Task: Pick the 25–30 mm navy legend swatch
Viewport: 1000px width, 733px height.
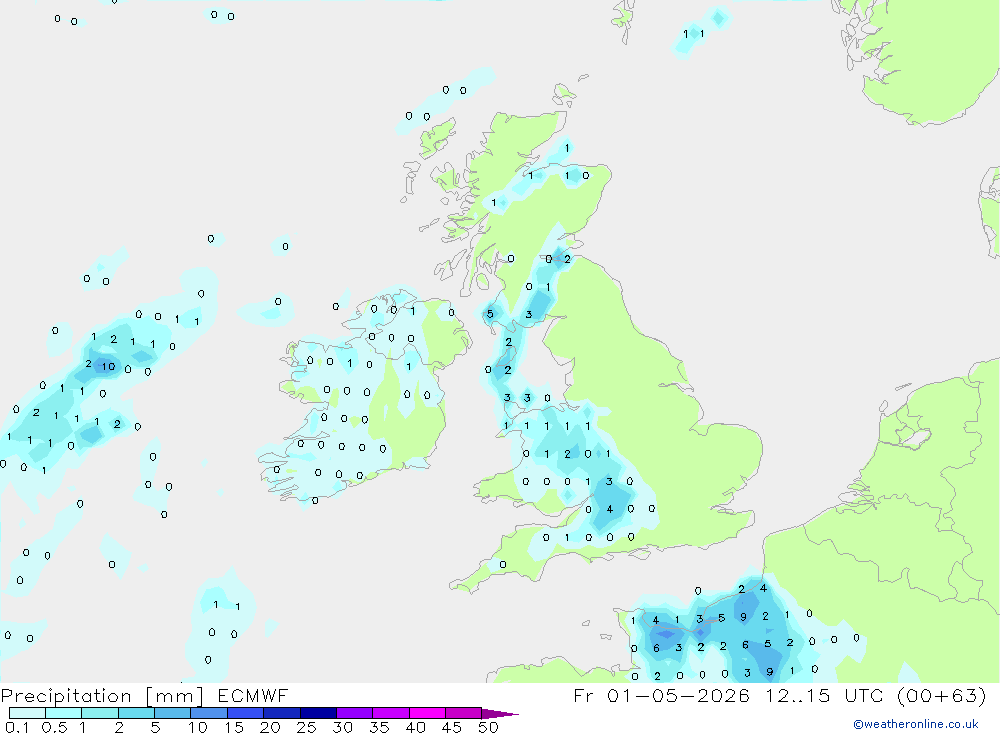Action: [318, 713]
